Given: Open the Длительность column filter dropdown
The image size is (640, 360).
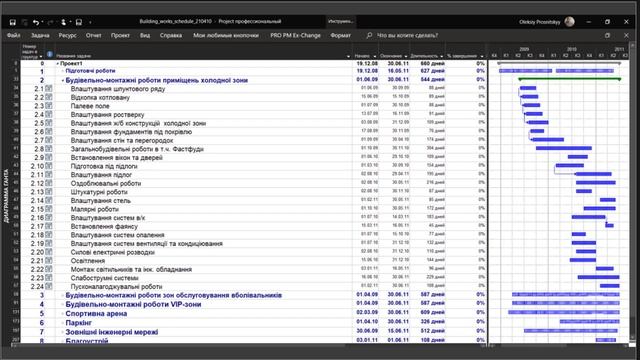Looking at the screenshot, I should click(x=442, y=56).
